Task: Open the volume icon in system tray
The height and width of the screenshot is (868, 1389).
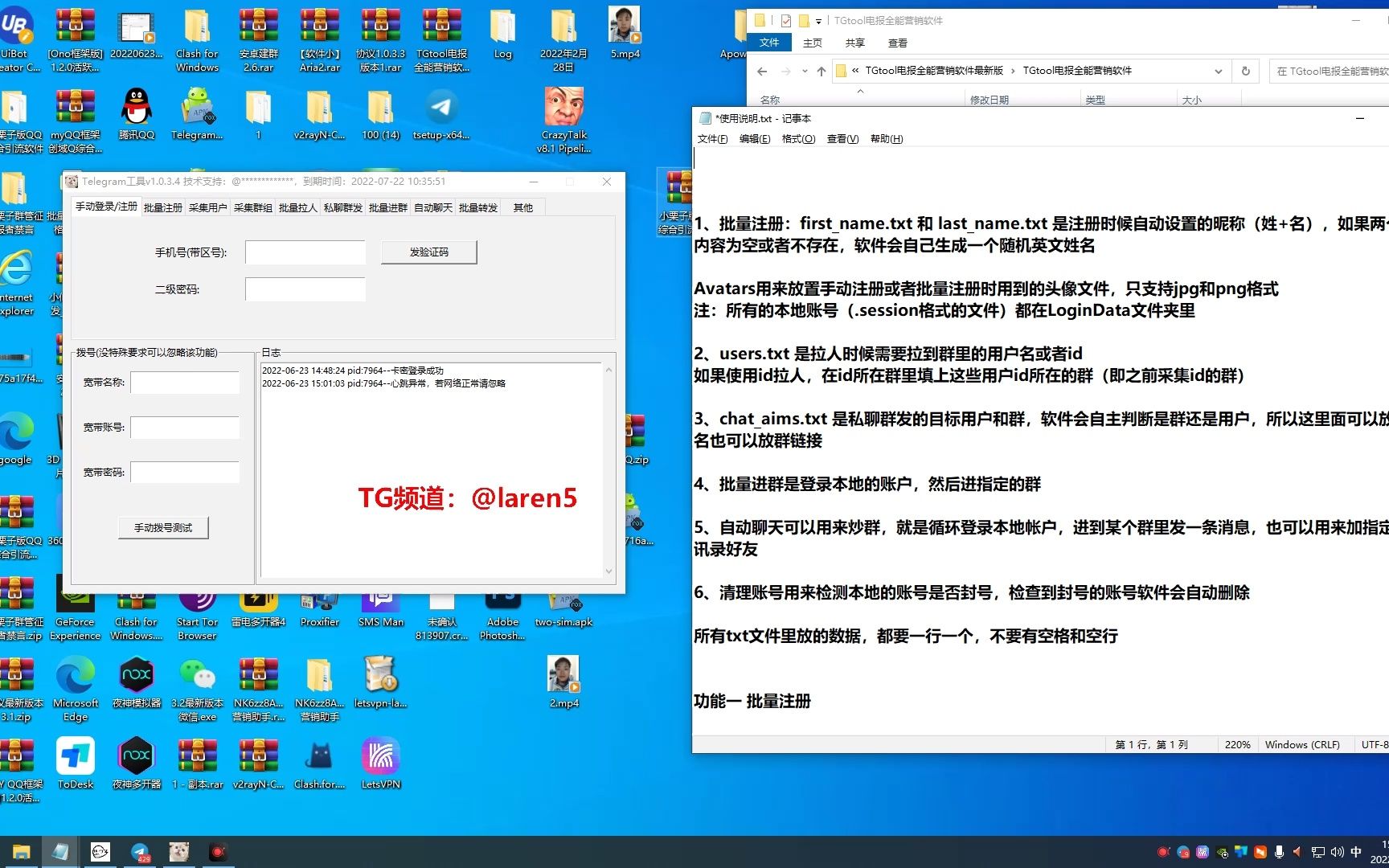Action: click(1337, 851)
